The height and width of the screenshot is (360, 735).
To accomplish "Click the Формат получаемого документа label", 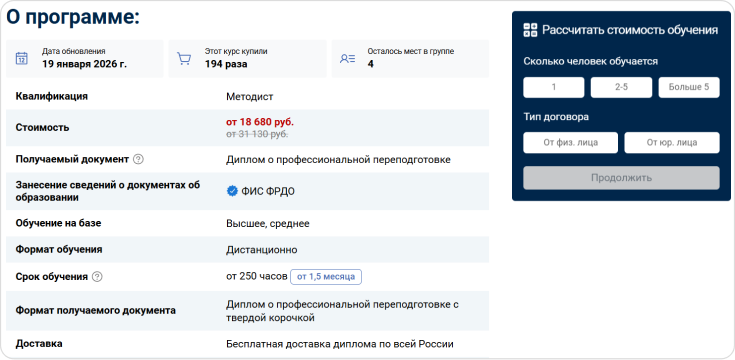I will click(96, 310).
